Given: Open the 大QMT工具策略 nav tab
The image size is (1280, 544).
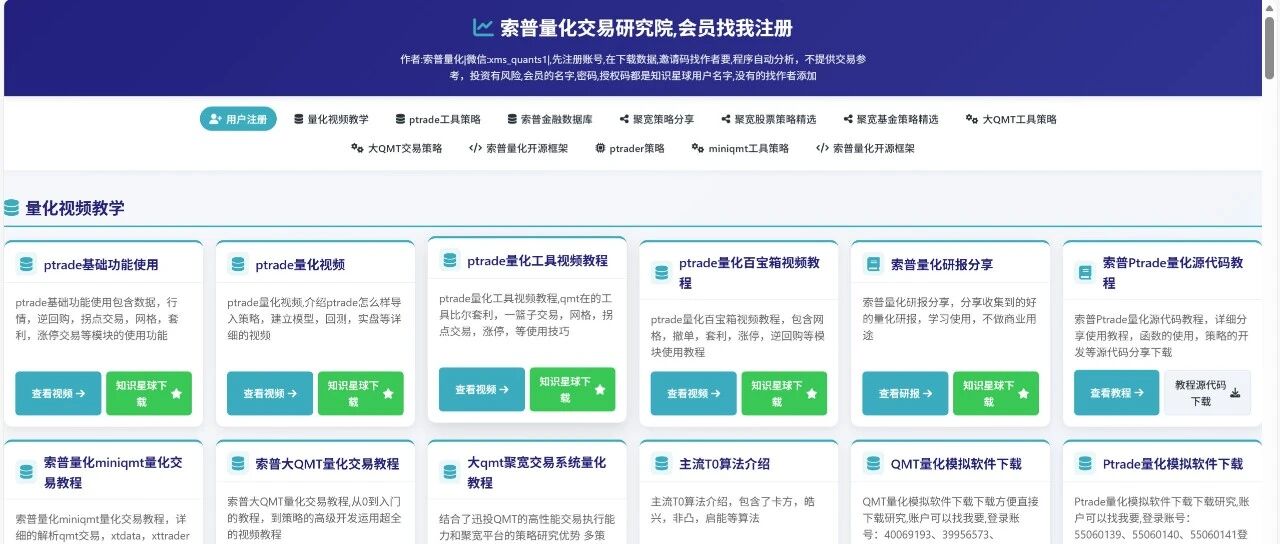Looking at the screenshot, I should 1011,119.
